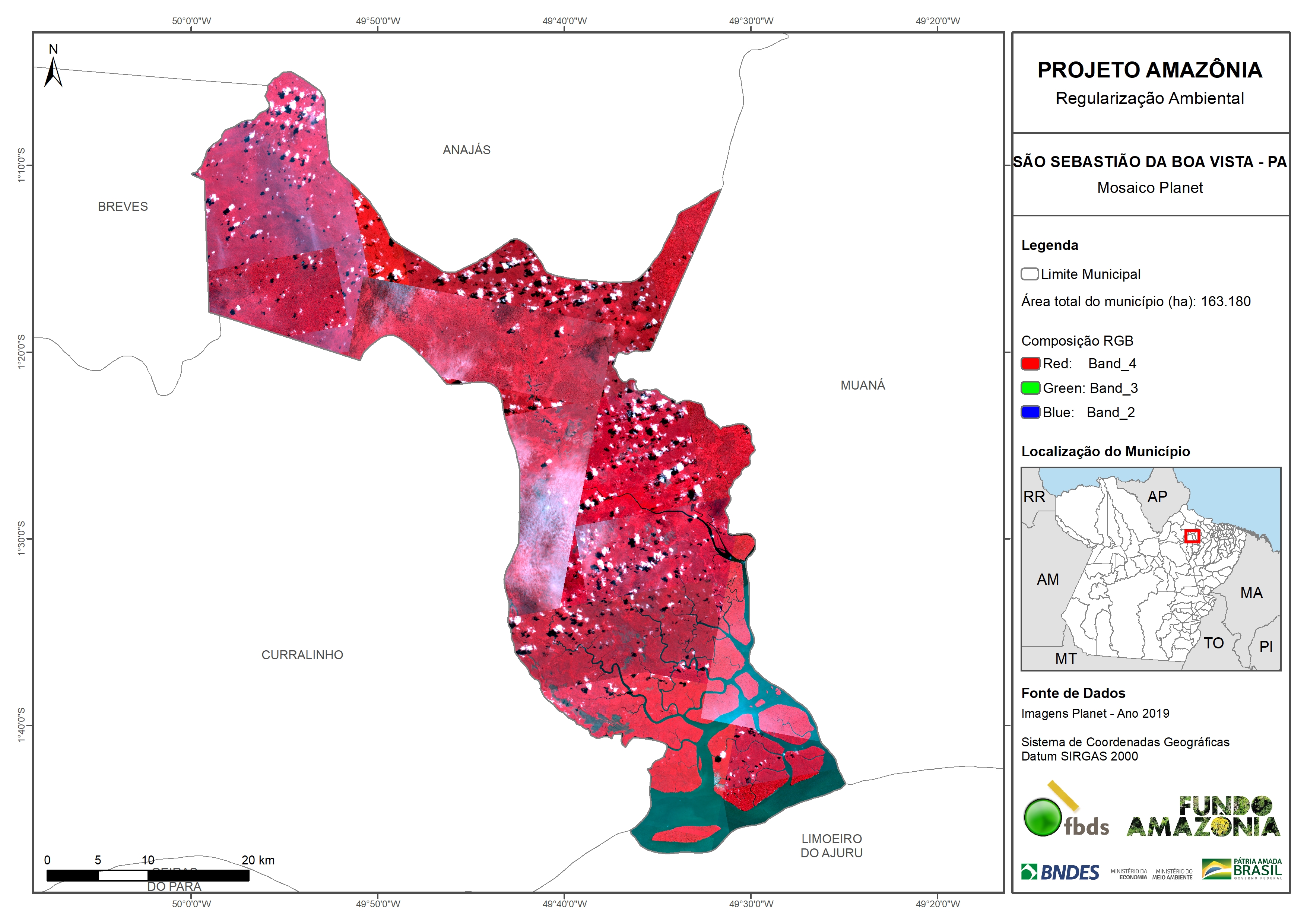Click the scale bar at bottom left
This screenshot has width=1307, height=924.
tap(147, 875)
